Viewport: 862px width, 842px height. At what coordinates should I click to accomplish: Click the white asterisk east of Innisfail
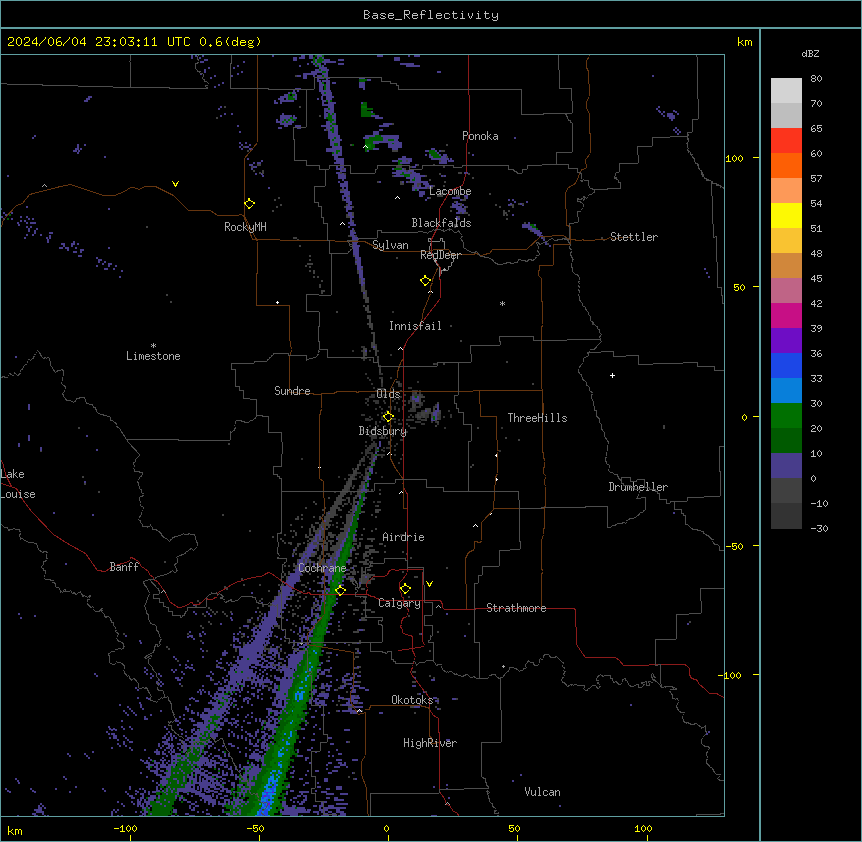click(x=502, y=303)
